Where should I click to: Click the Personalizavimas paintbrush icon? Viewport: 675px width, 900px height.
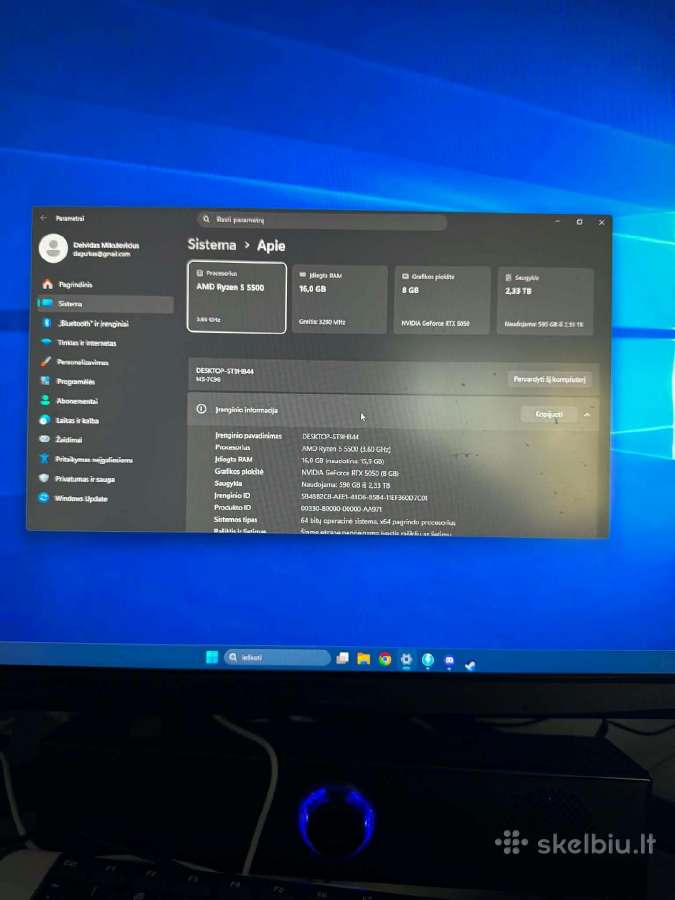pos(46,362)
